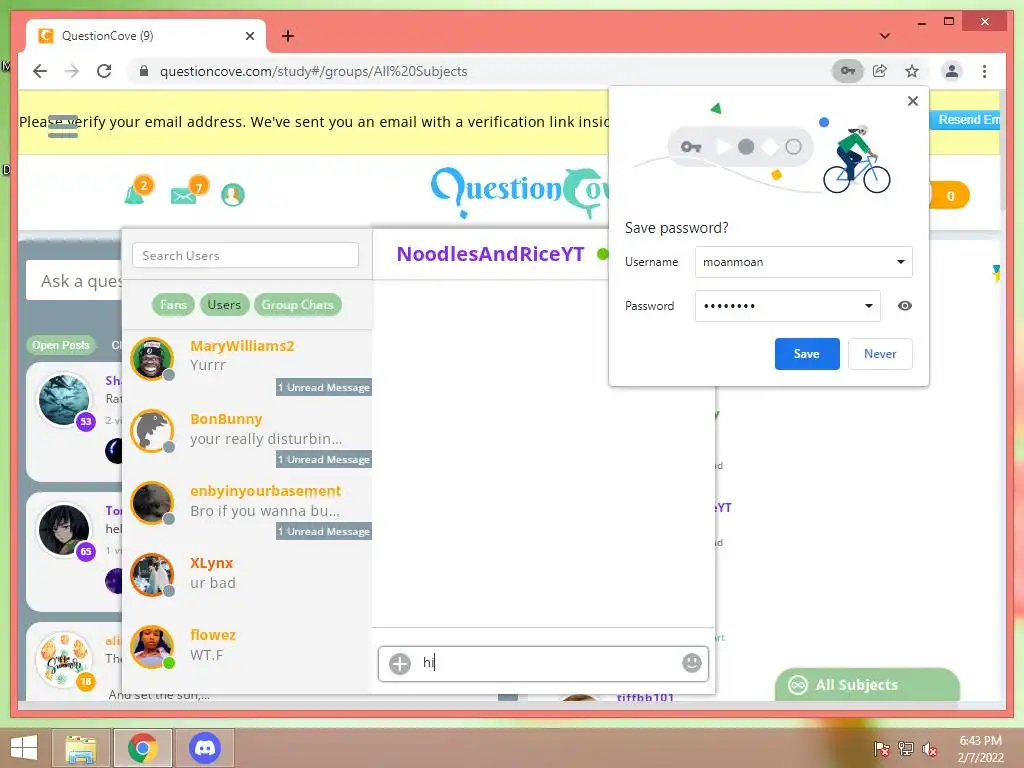Open the emoji picker smiley icon
1024x768 pixels.
[x=692, y=663]
